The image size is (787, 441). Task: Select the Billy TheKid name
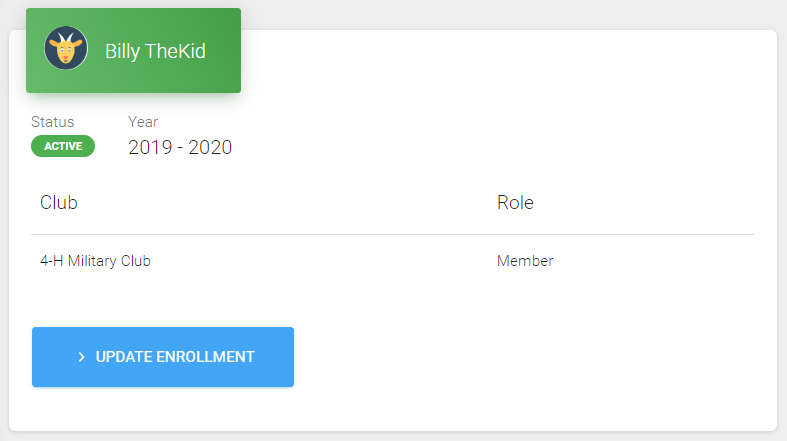(155, 51)
